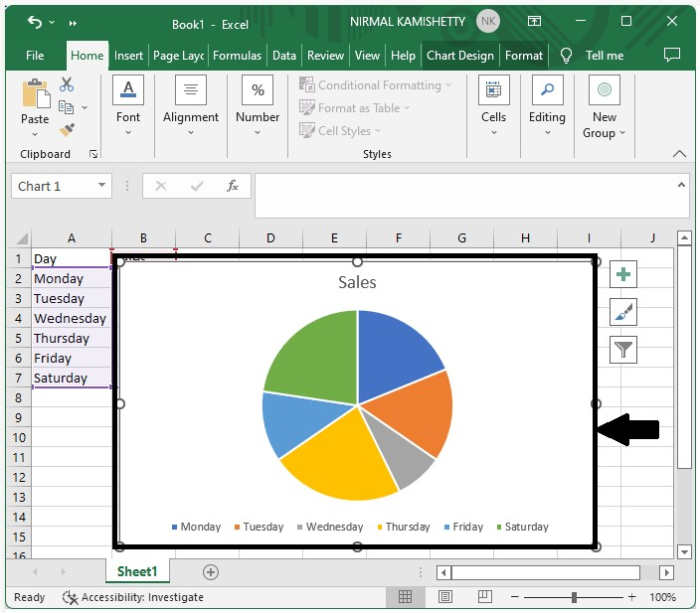Click the Insert Function fx icon

232,186
